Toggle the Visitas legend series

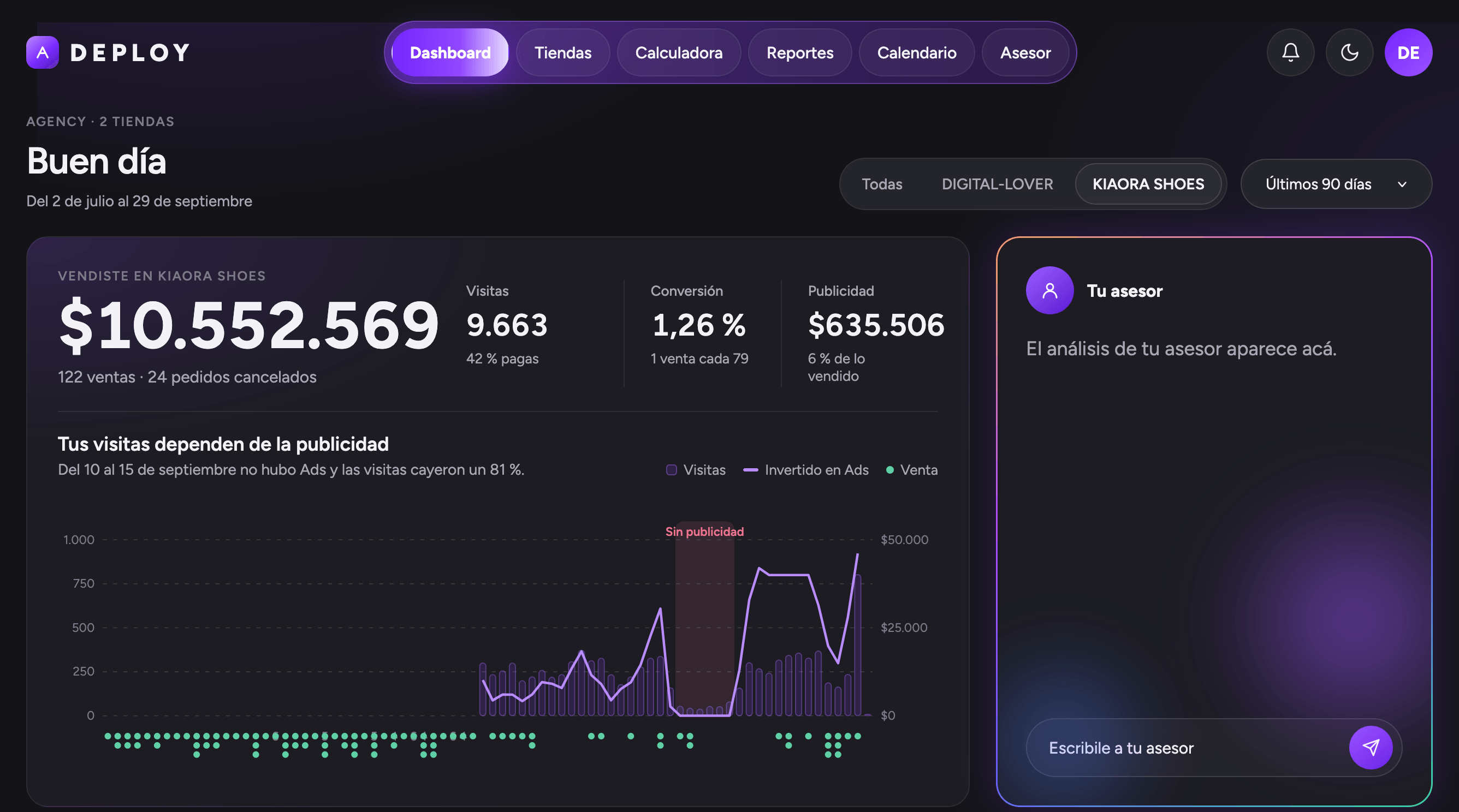[696, 470]
